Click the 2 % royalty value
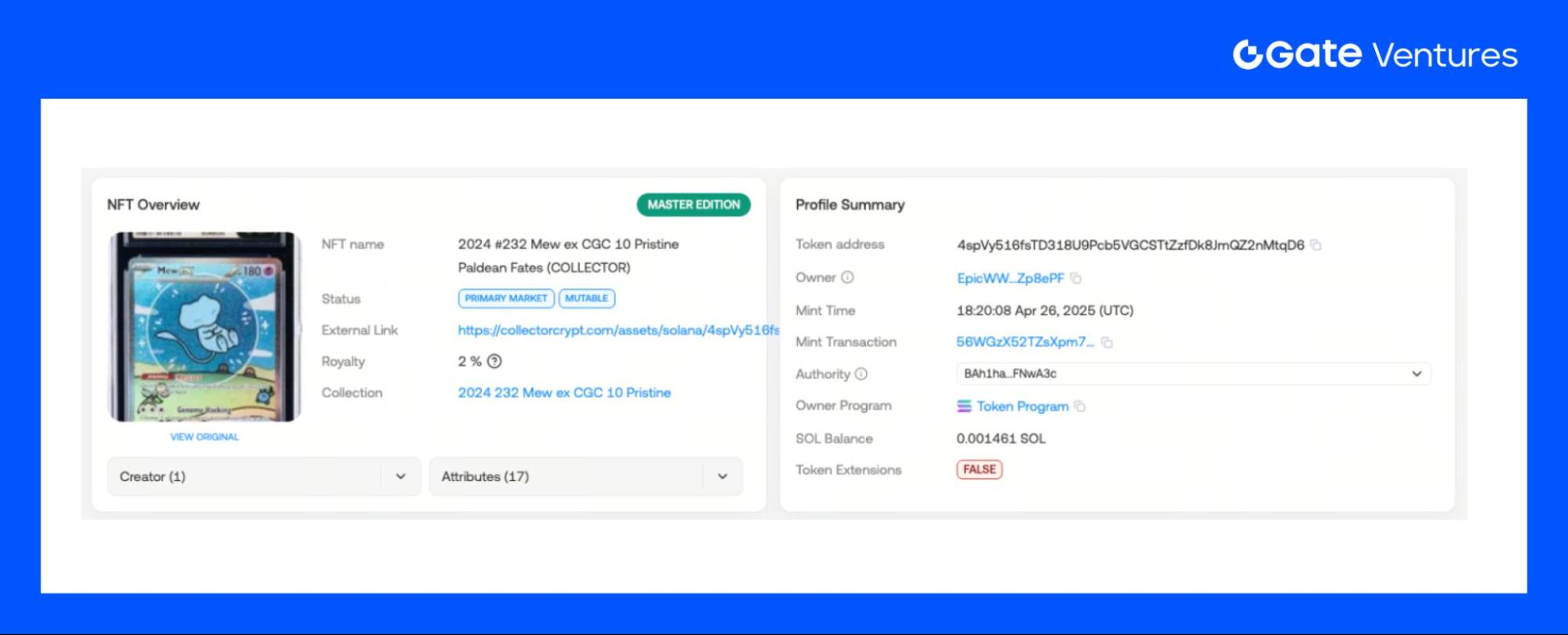This screenshot has width=1568, height=635. [x=469, y=361]
